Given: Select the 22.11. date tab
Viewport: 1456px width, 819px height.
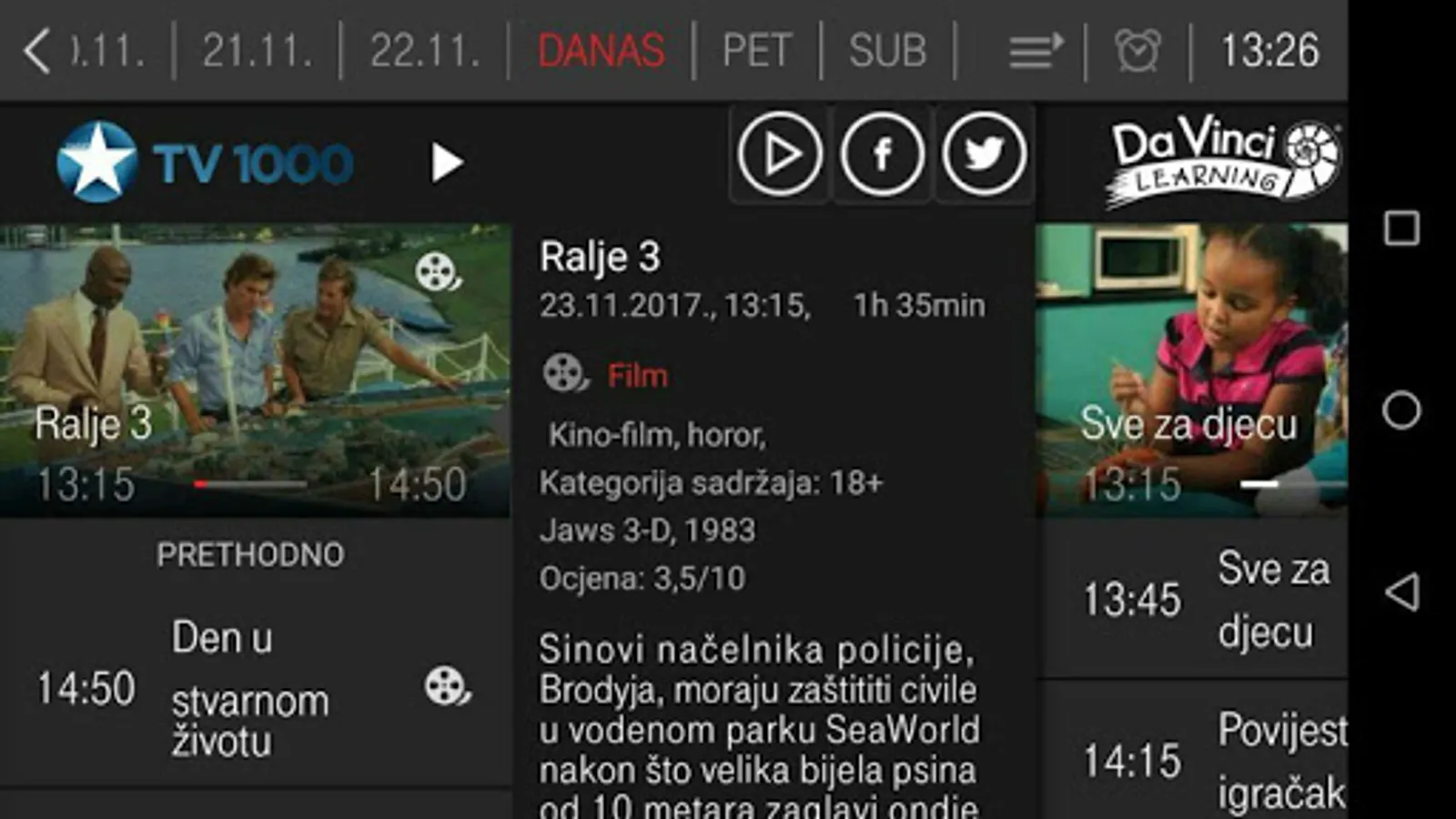Looking at the screenshot, I should click(x=424, y=51).
